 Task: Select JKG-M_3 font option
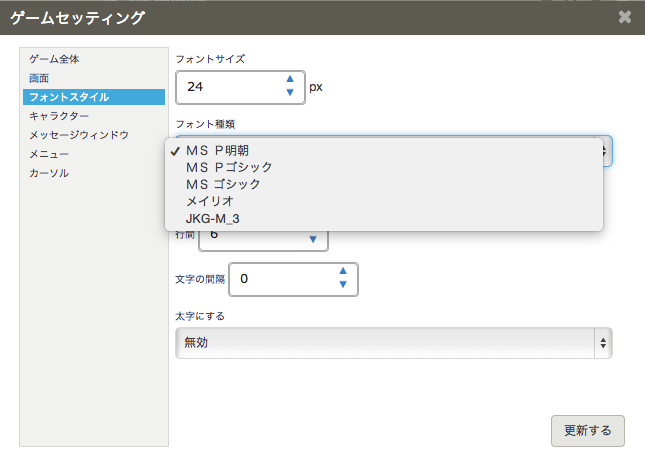tap(212, 218)
